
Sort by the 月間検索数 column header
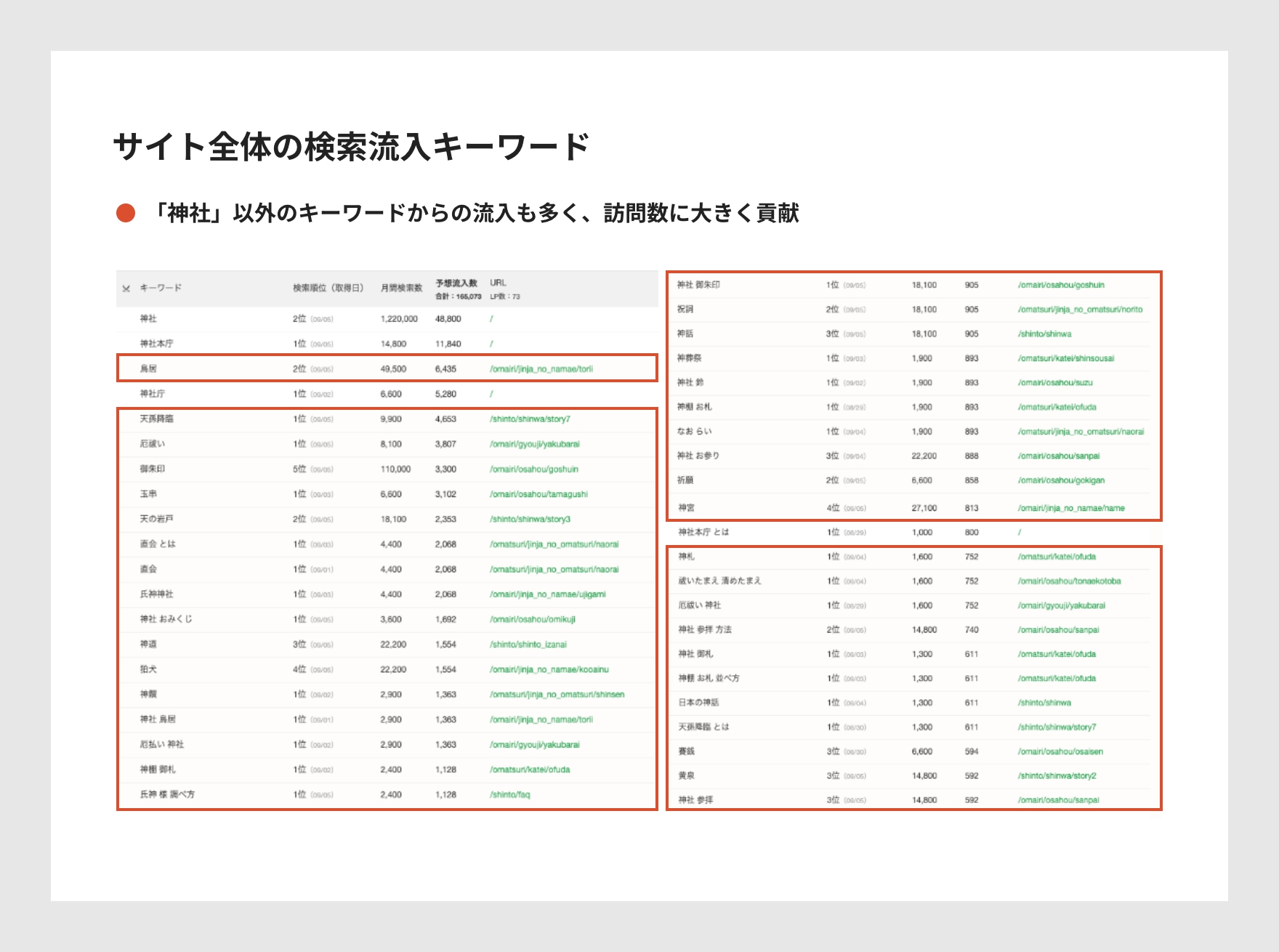pyautogui.click(x=401, y=288)
